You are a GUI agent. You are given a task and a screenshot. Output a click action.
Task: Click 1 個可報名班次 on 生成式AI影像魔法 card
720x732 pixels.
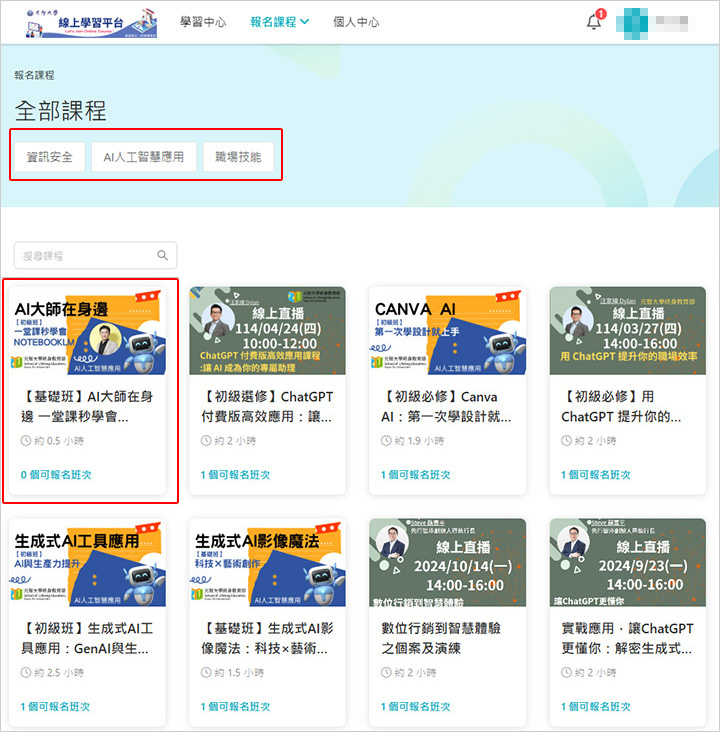click(x=236, y=707)
